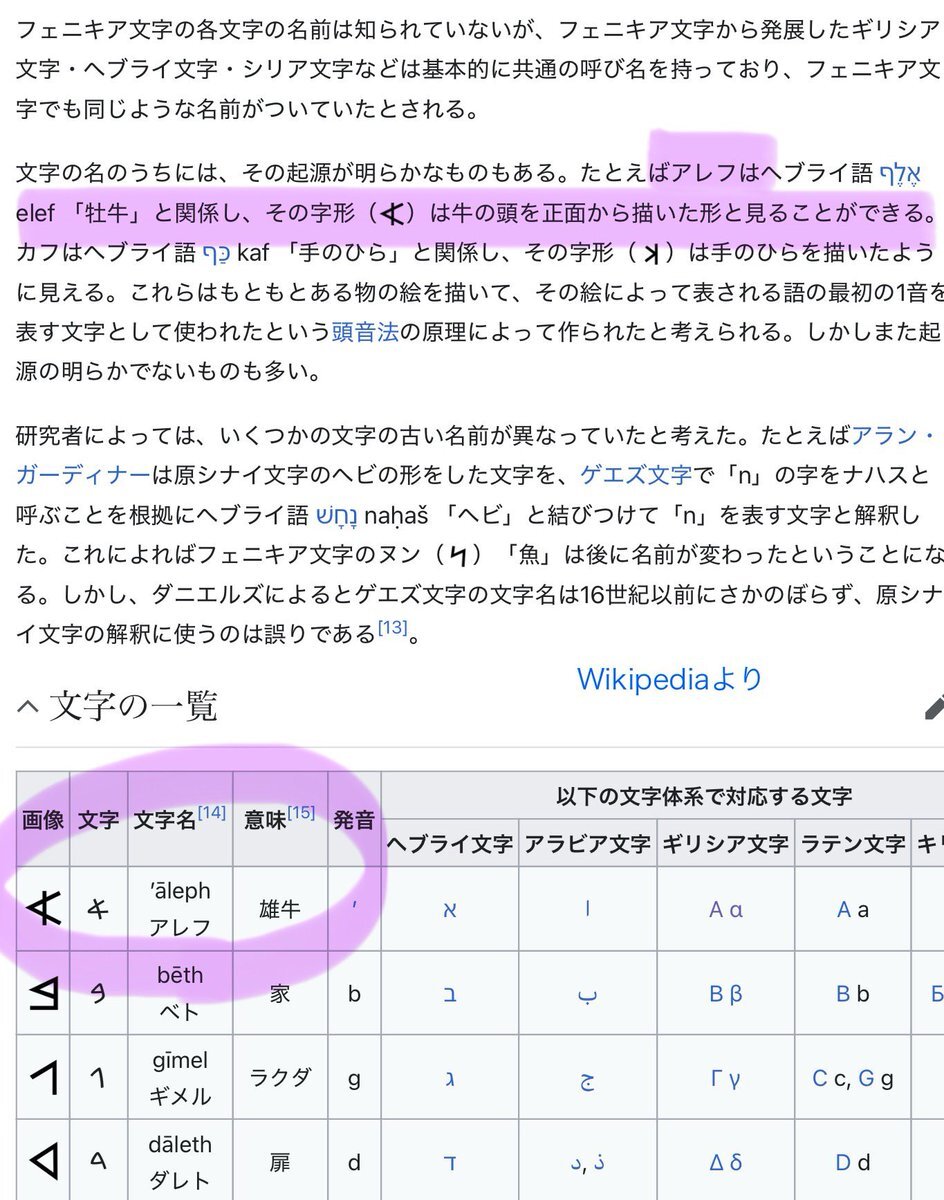Select the 'āleph アレフ name cell
The height and width of the screenshot is (1200, 944).
180,909
